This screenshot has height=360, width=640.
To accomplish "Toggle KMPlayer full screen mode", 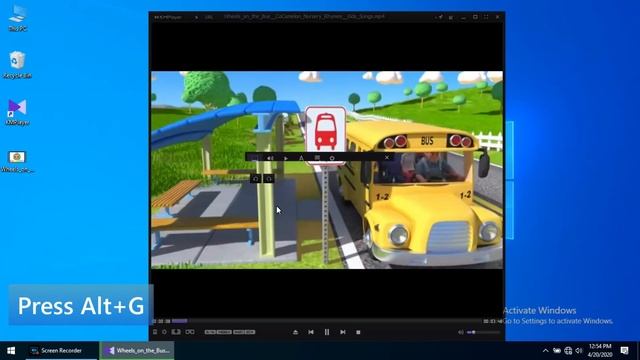I will [x=486, y=17].
